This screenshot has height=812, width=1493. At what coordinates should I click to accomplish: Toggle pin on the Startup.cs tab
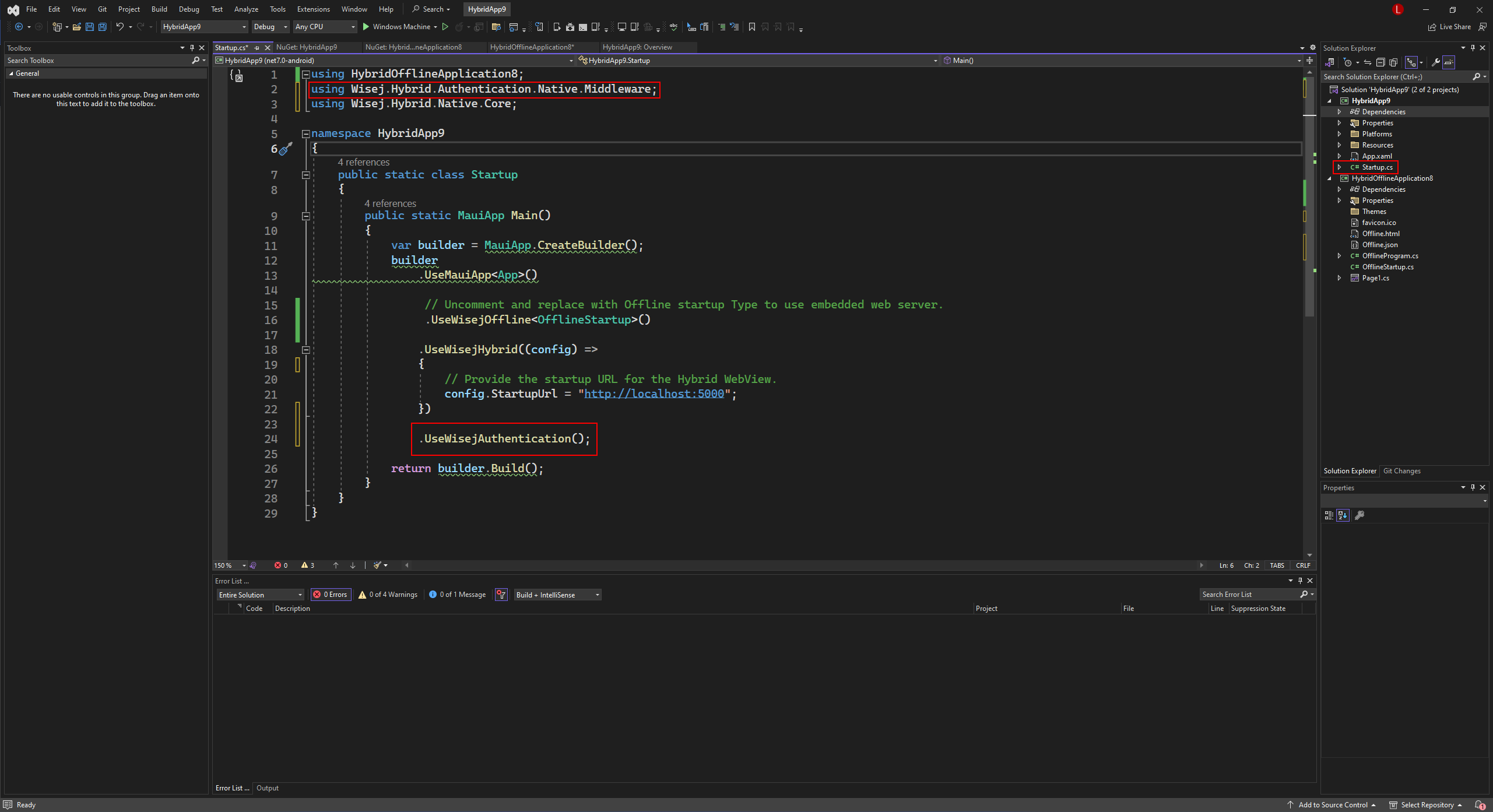click(x=257, y=48)
